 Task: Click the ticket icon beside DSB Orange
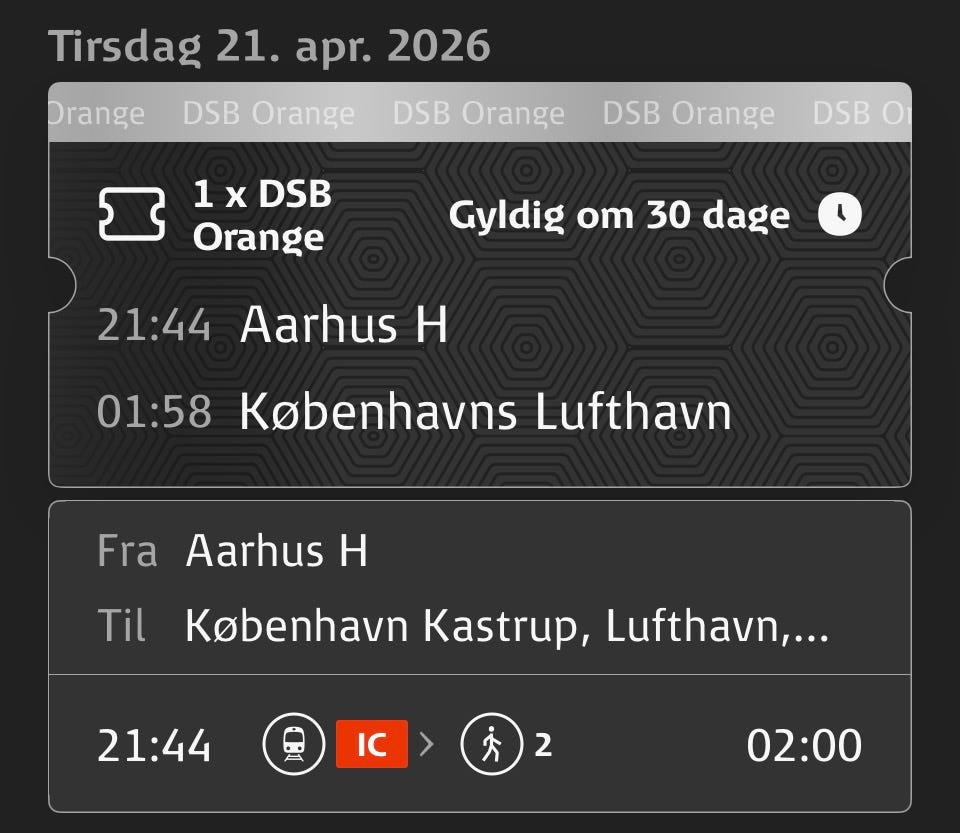point(132,214)
